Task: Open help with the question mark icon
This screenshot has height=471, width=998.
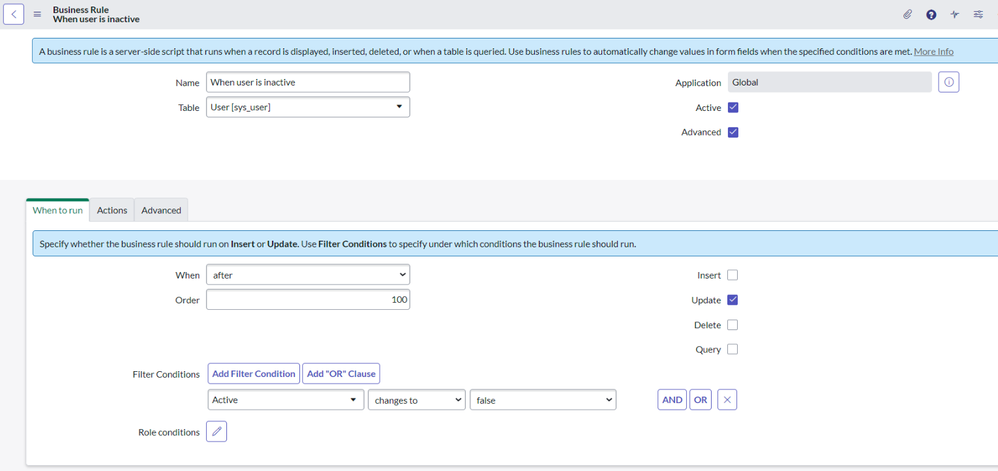Action: [x=931, y=15]
